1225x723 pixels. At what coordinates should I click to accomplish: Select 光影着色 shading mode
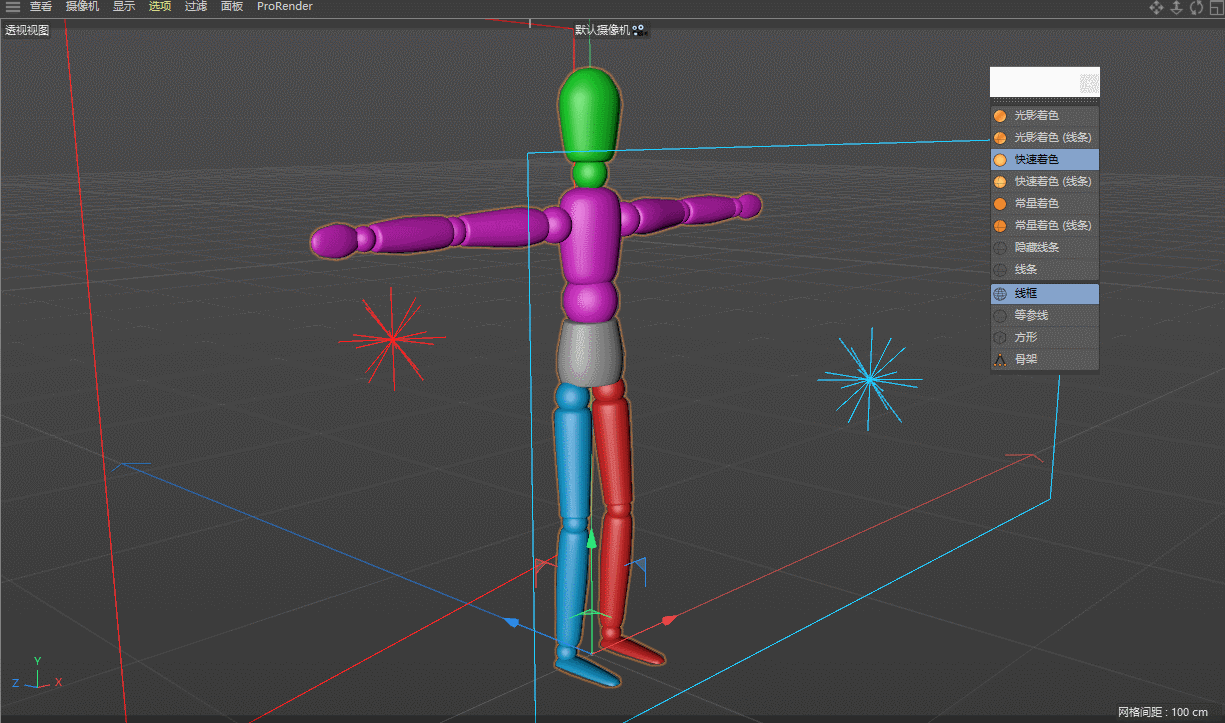(x=1045, y=116)
